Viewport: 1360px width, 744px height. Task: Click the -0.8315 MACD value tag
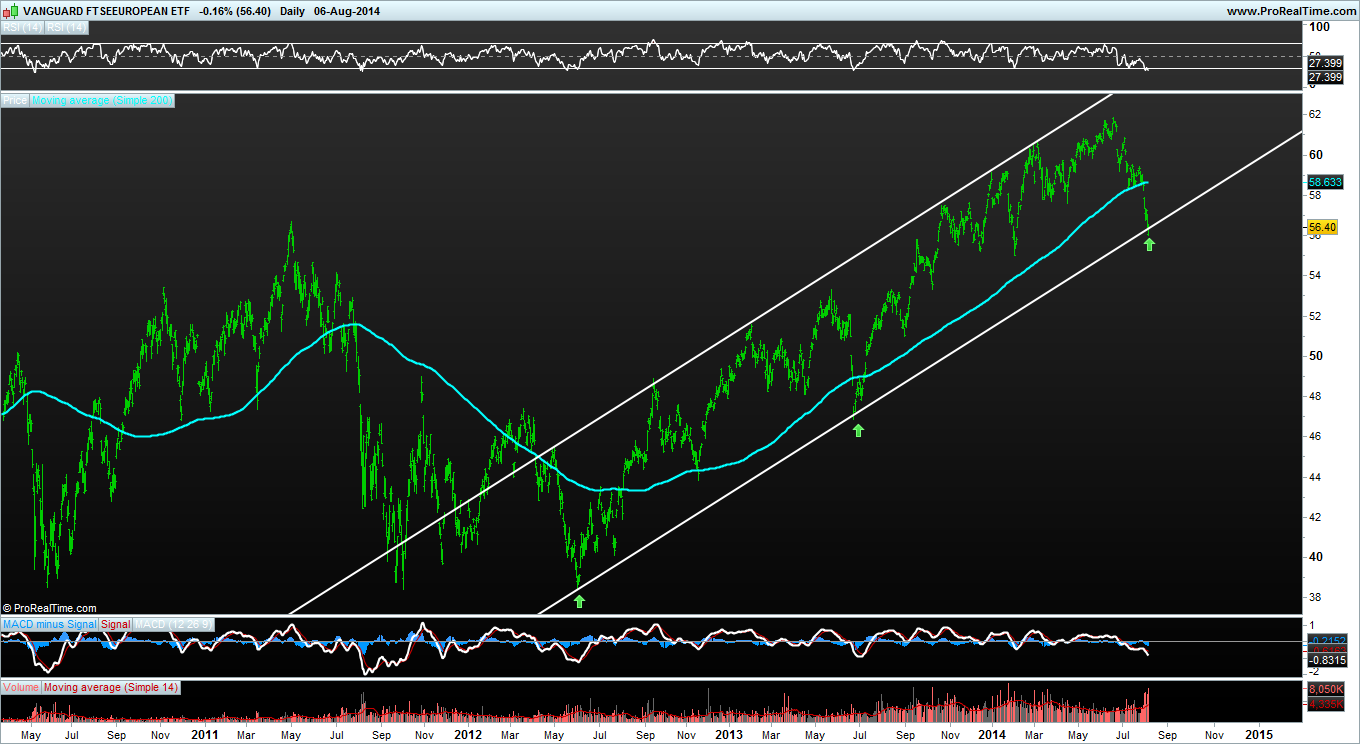[1326, 661]
